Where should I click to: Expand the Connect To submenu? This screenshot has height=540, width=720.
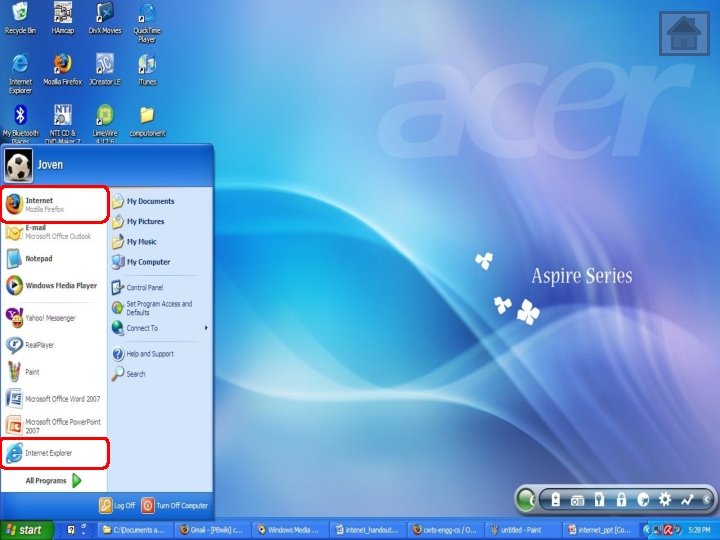pyautogui.click(x=159, y=328)
